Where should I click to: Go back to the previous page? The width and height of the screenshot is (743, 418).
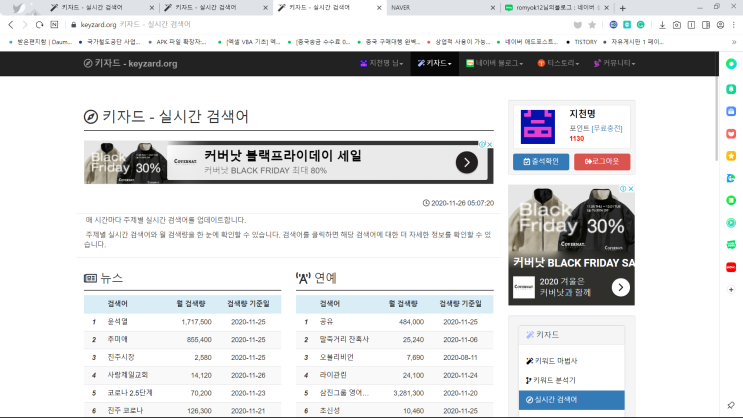tap(11, 25)
